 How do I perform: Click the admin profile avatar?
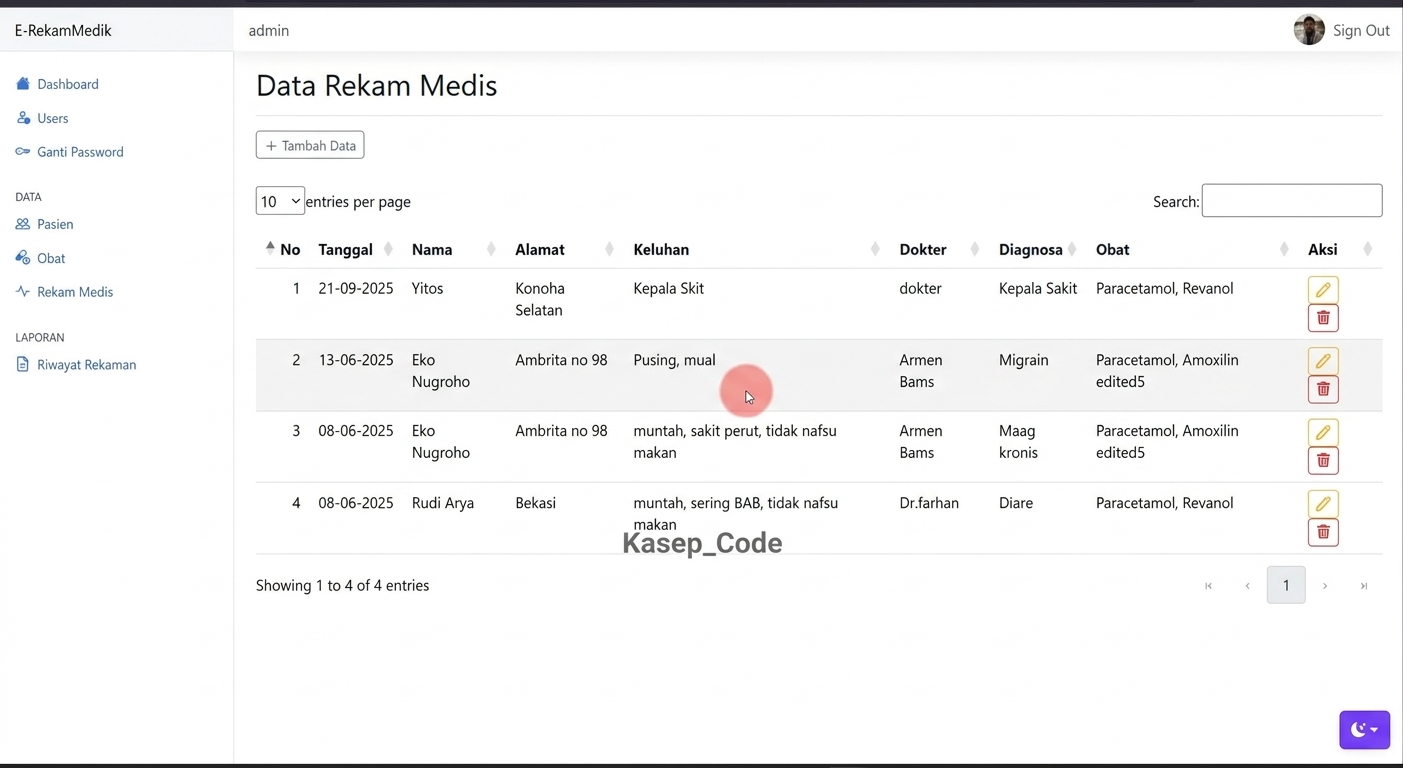point(1309,30)
